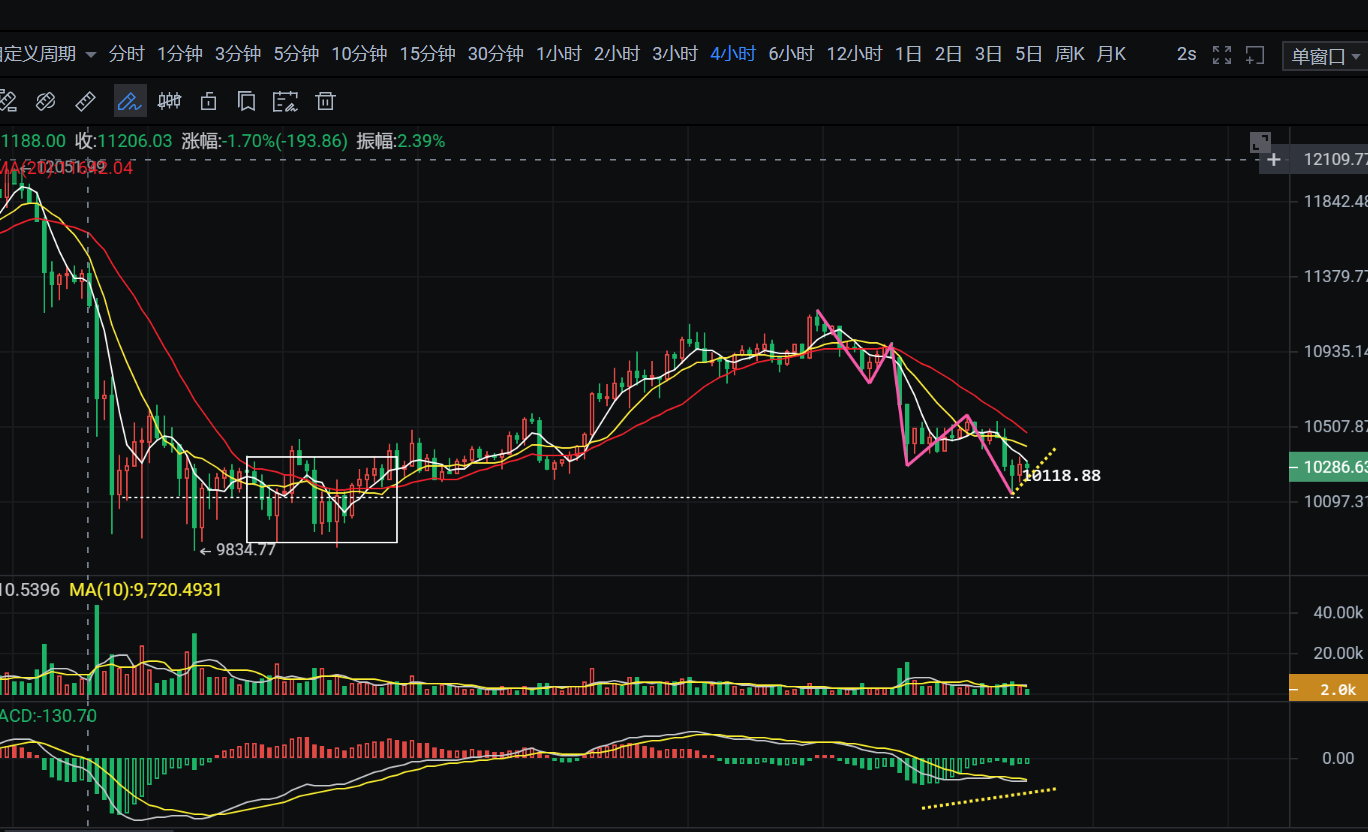Switch to the 2小时 interval
This screenshot has width=1368, height=832.
[617, 54]
